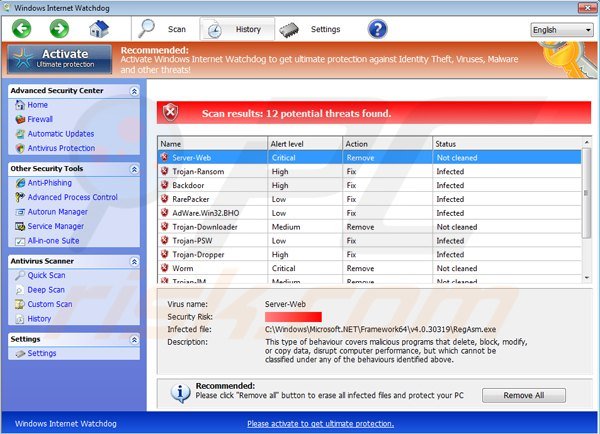600x434 pixels.
Task: Click threat list scrollbar down arrow
Action: (587, 278)
